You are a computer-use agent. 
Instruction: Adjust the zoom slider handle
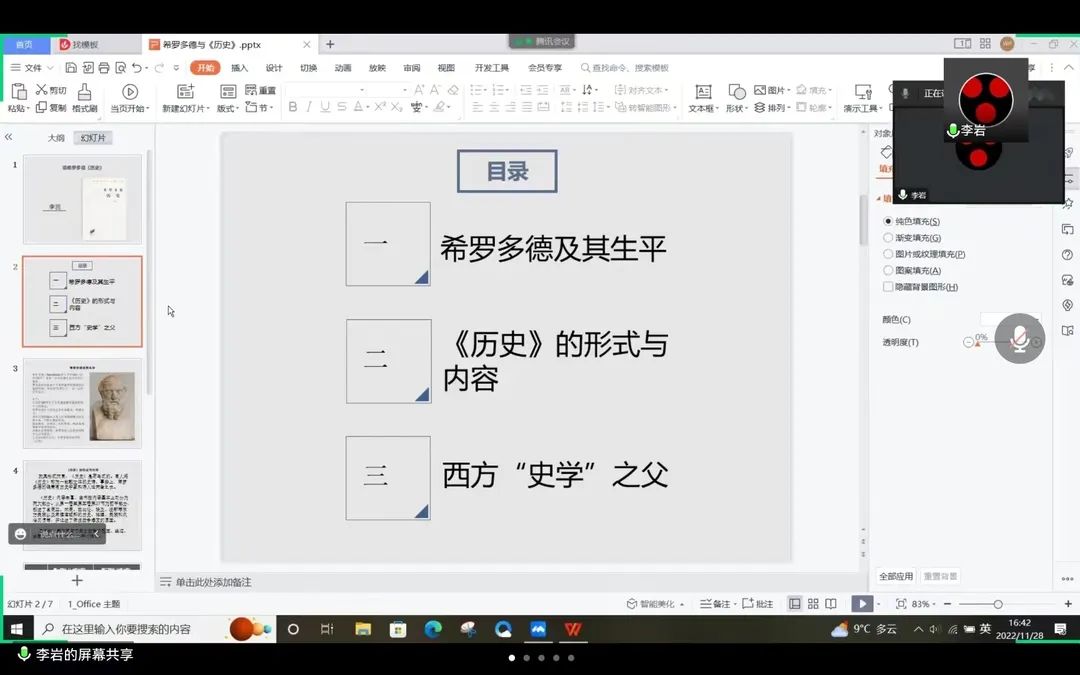click(x=997, y=604)
